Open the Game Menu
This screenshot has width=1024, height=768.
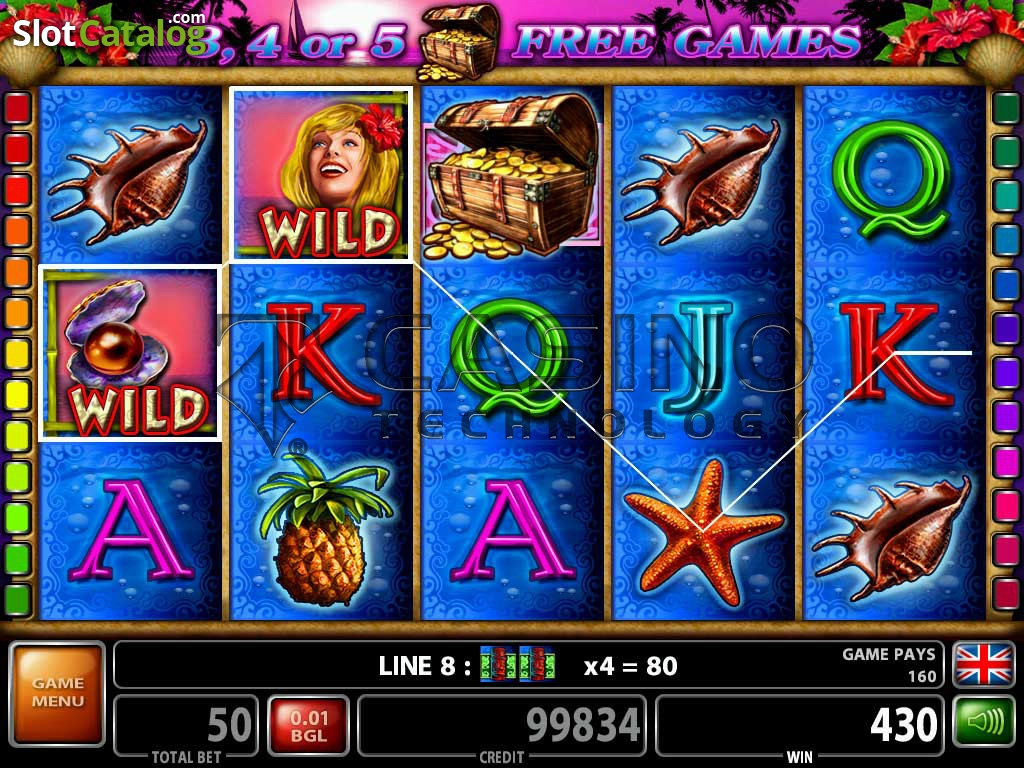click(57, 694)
